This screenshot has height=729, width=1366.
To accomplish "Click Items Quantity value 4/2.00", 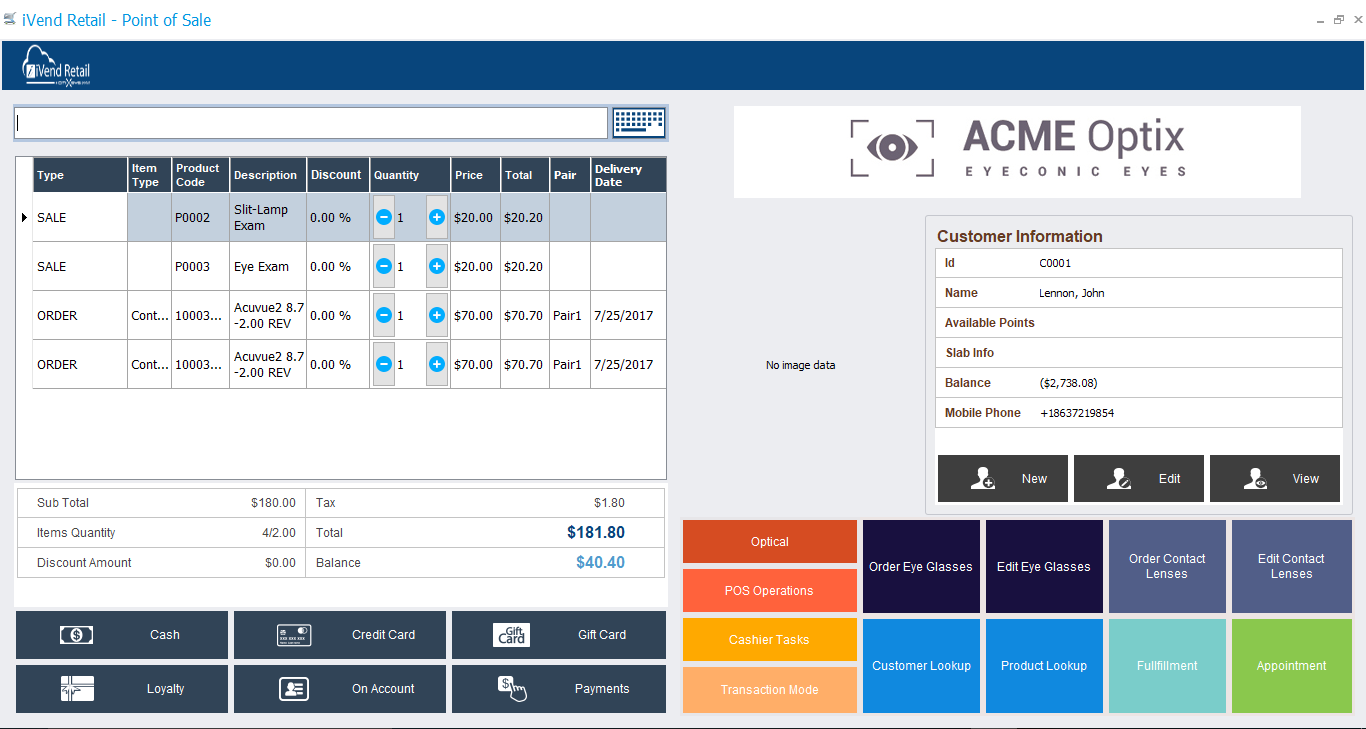I will 279,533.
